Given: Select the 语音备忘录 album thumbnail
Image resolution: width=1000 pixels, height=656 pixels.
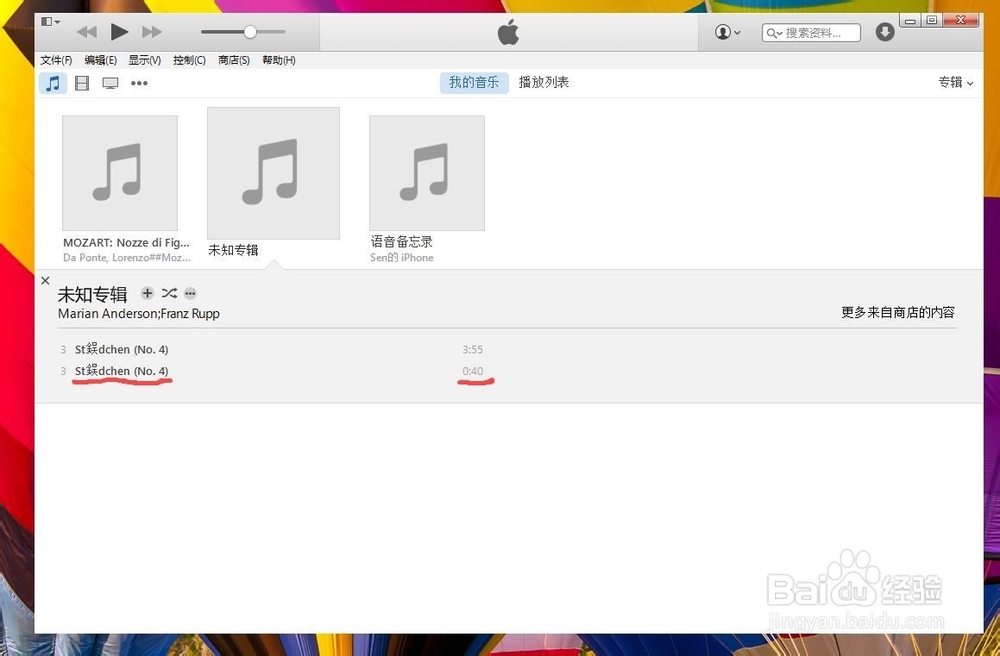Looking at the screenshot, I should [427, 172].
